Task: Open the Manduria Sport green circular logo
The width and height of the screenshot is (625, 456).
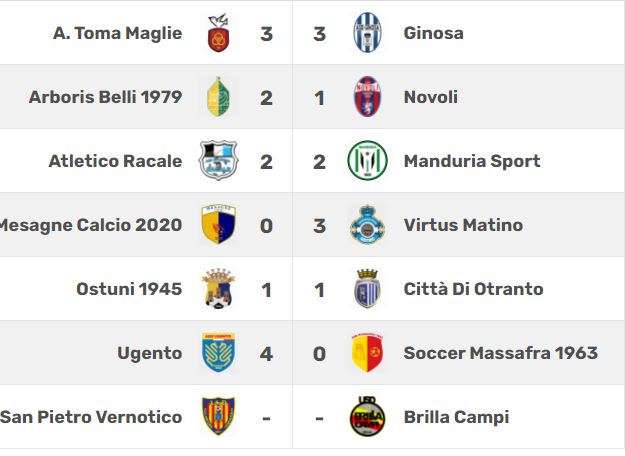Action: 367,160
